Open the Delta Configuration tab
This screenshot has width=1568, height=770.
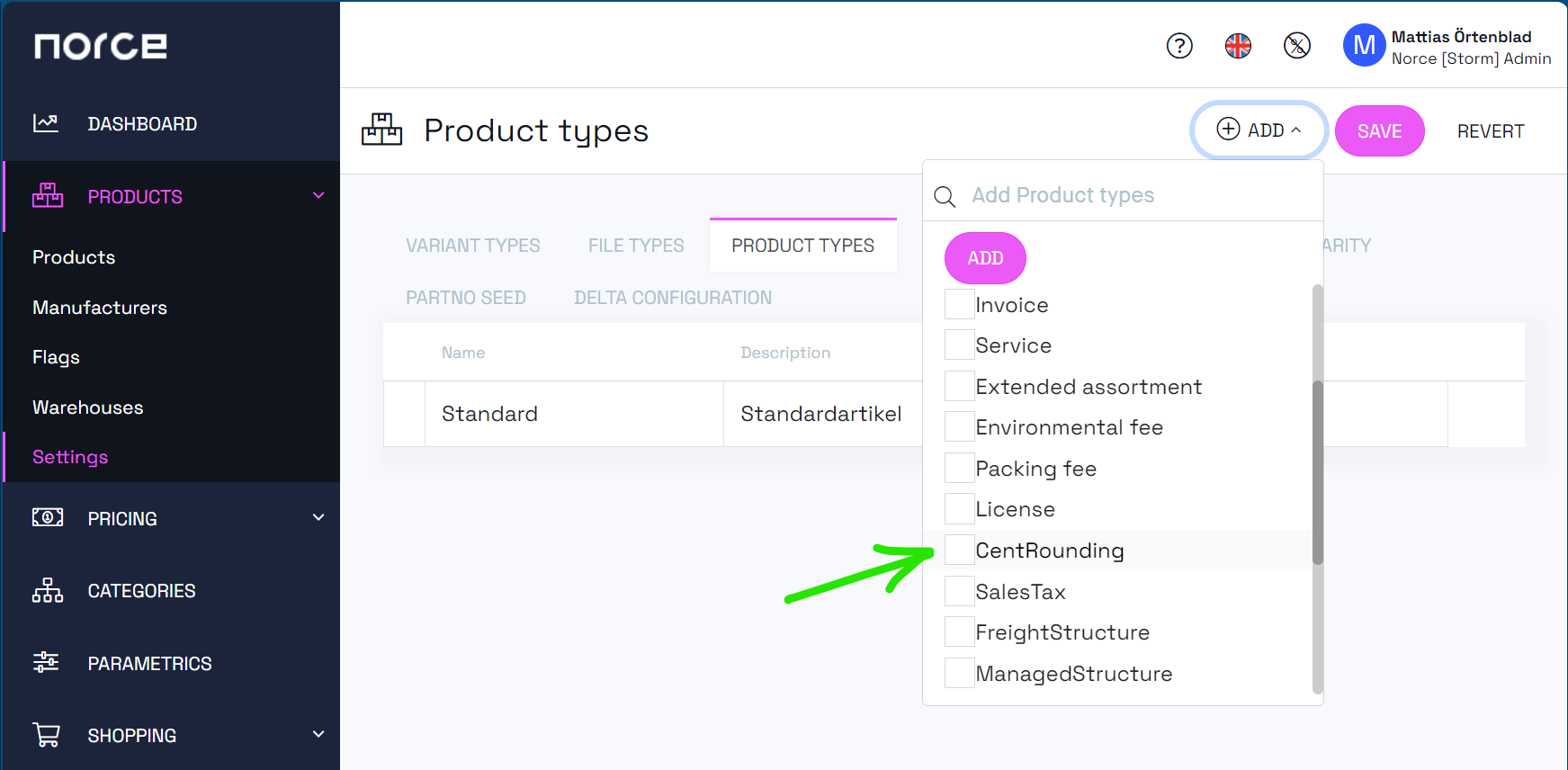(x=673, y=298)
